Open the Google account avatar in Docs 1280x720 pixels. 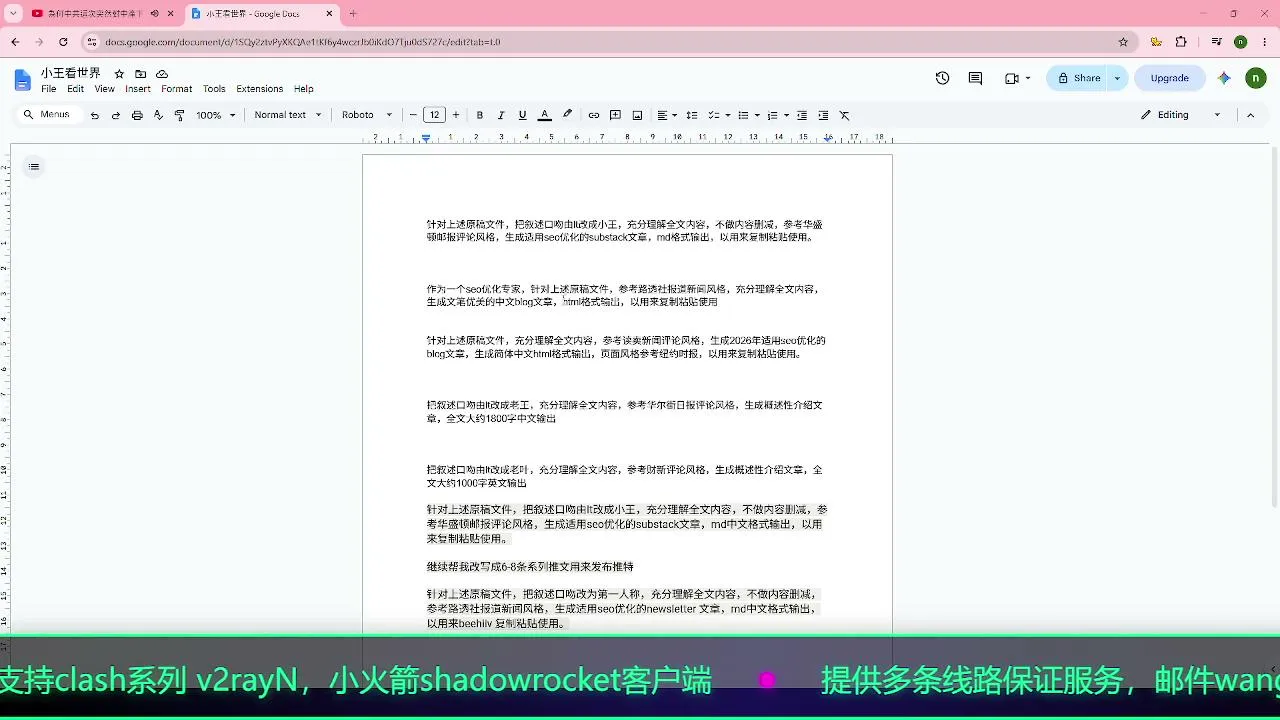pos(1255,78)
